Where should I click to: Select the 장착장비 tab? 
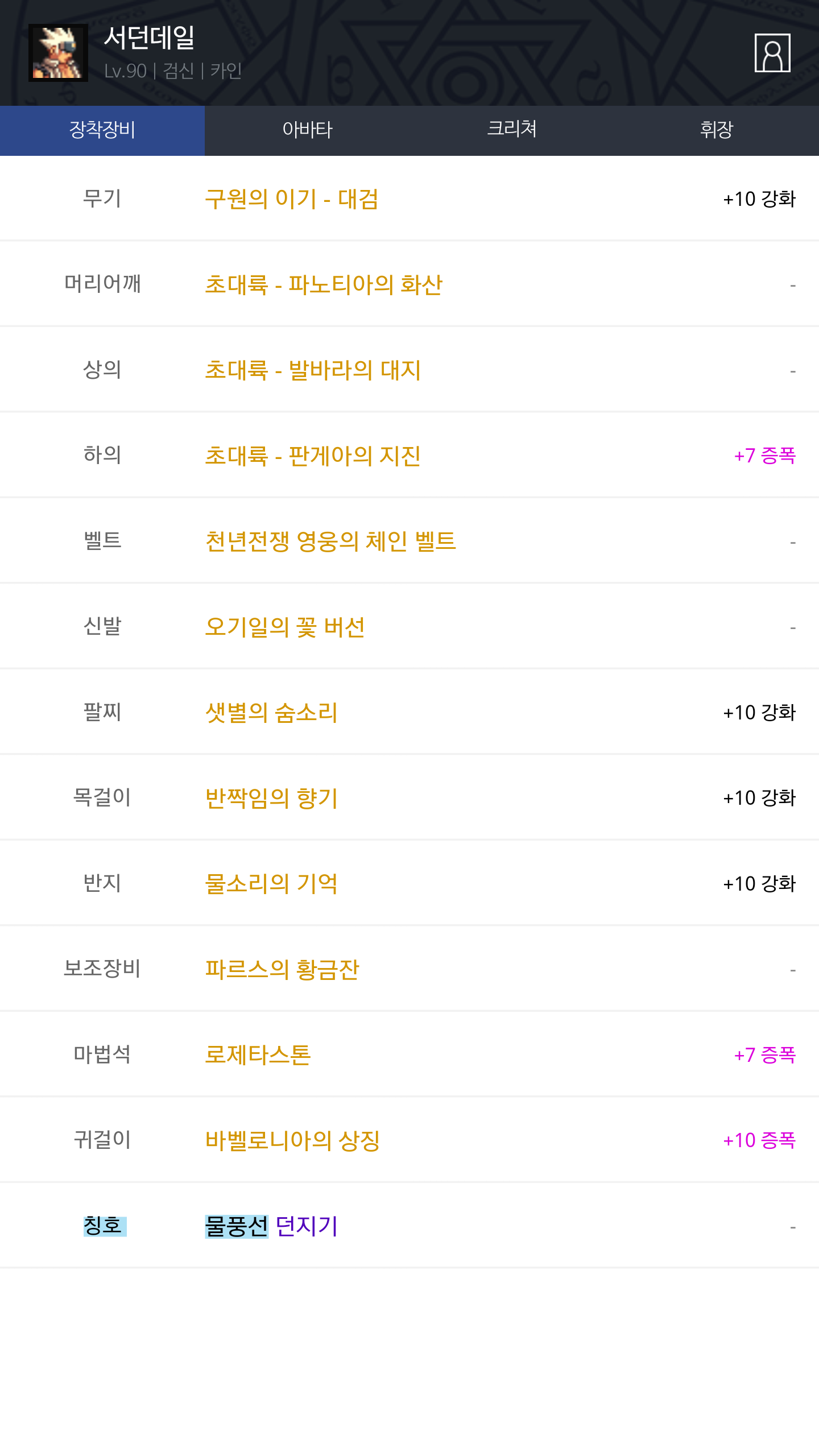[102, 130]
